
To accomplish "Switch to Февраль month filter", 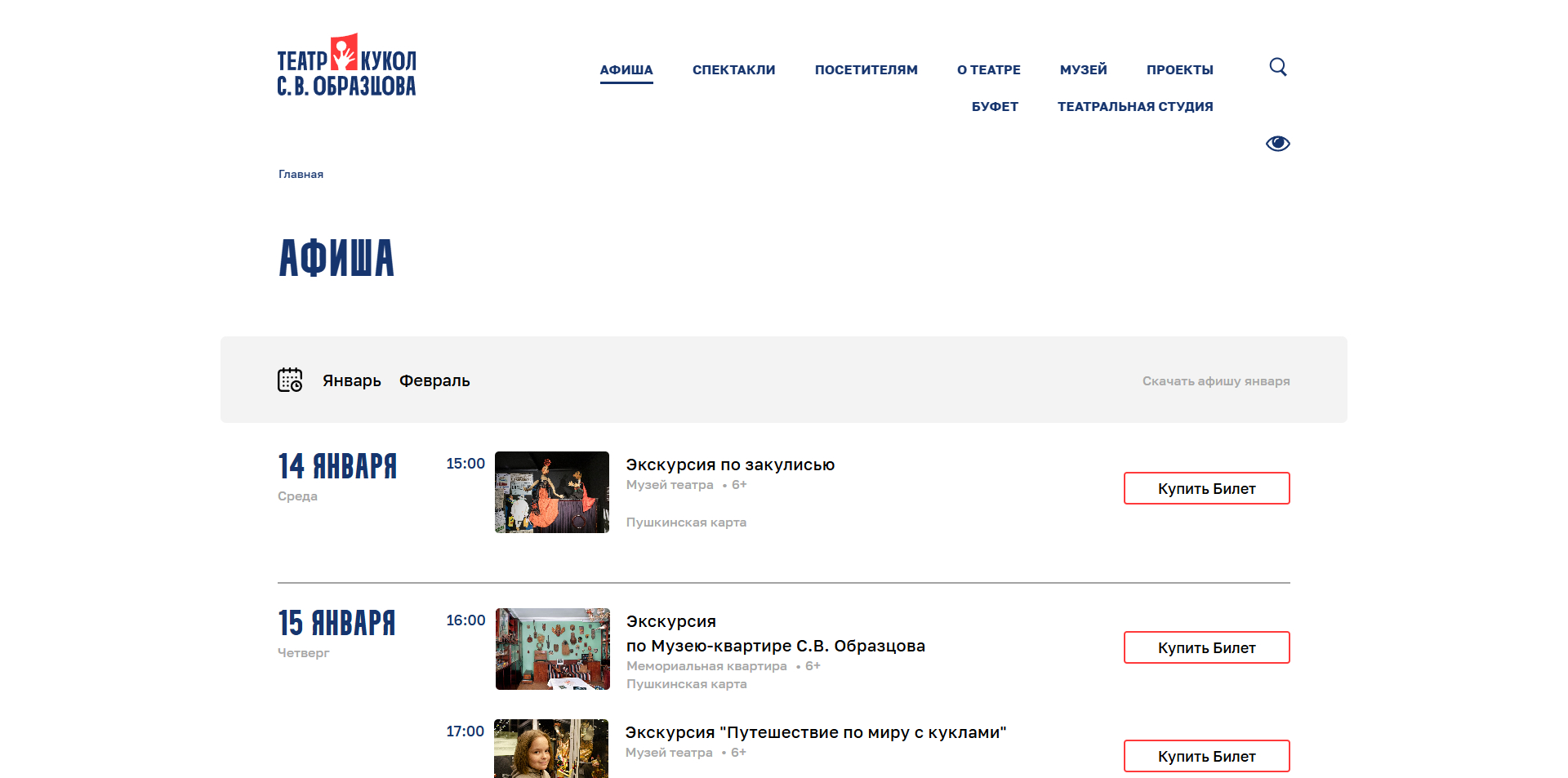I will pyautogui.click(x=434, y=380).
